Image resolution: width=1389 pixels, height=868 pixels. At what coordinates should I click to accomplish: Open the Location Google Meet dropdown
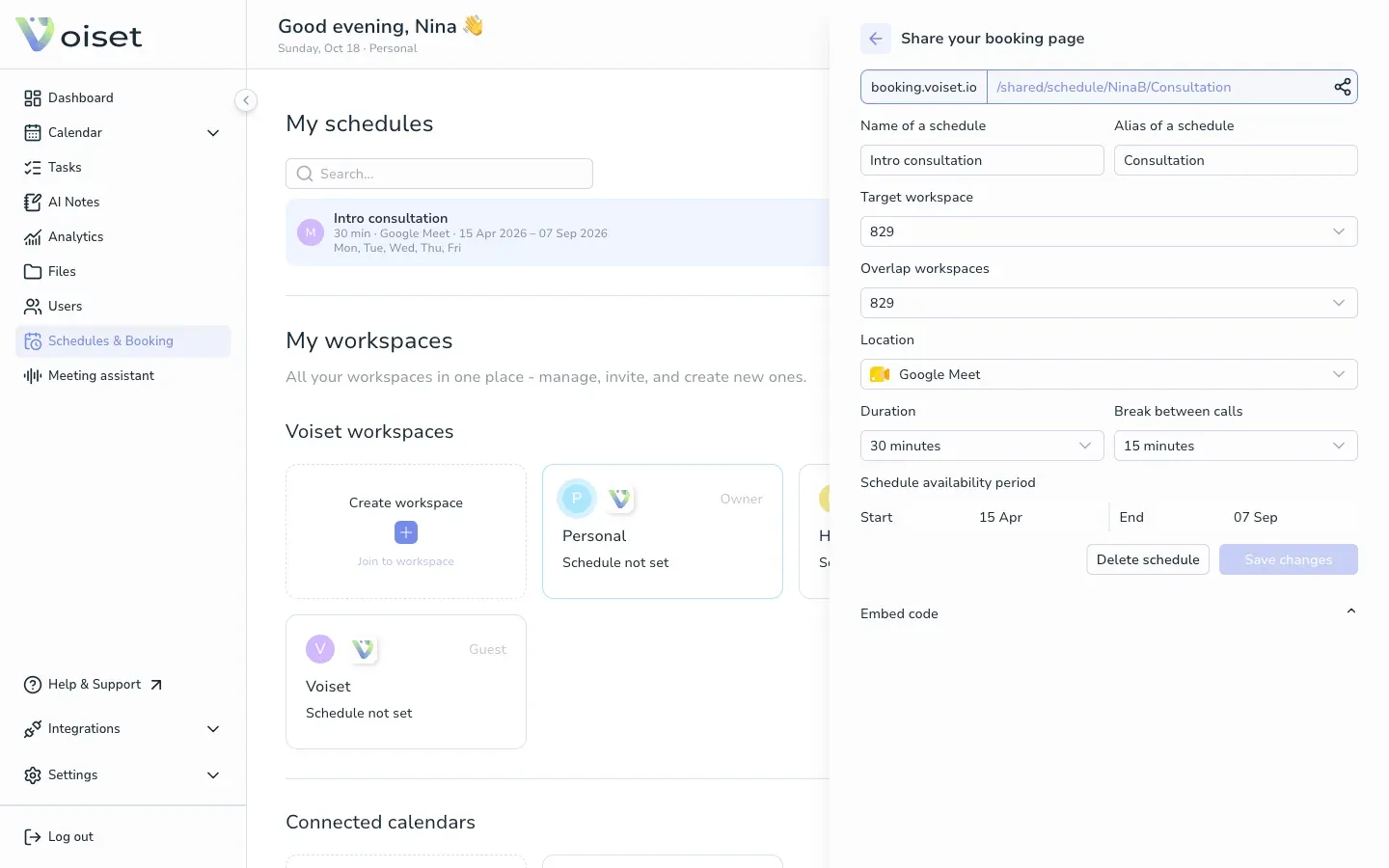(x=1109, y=374)
